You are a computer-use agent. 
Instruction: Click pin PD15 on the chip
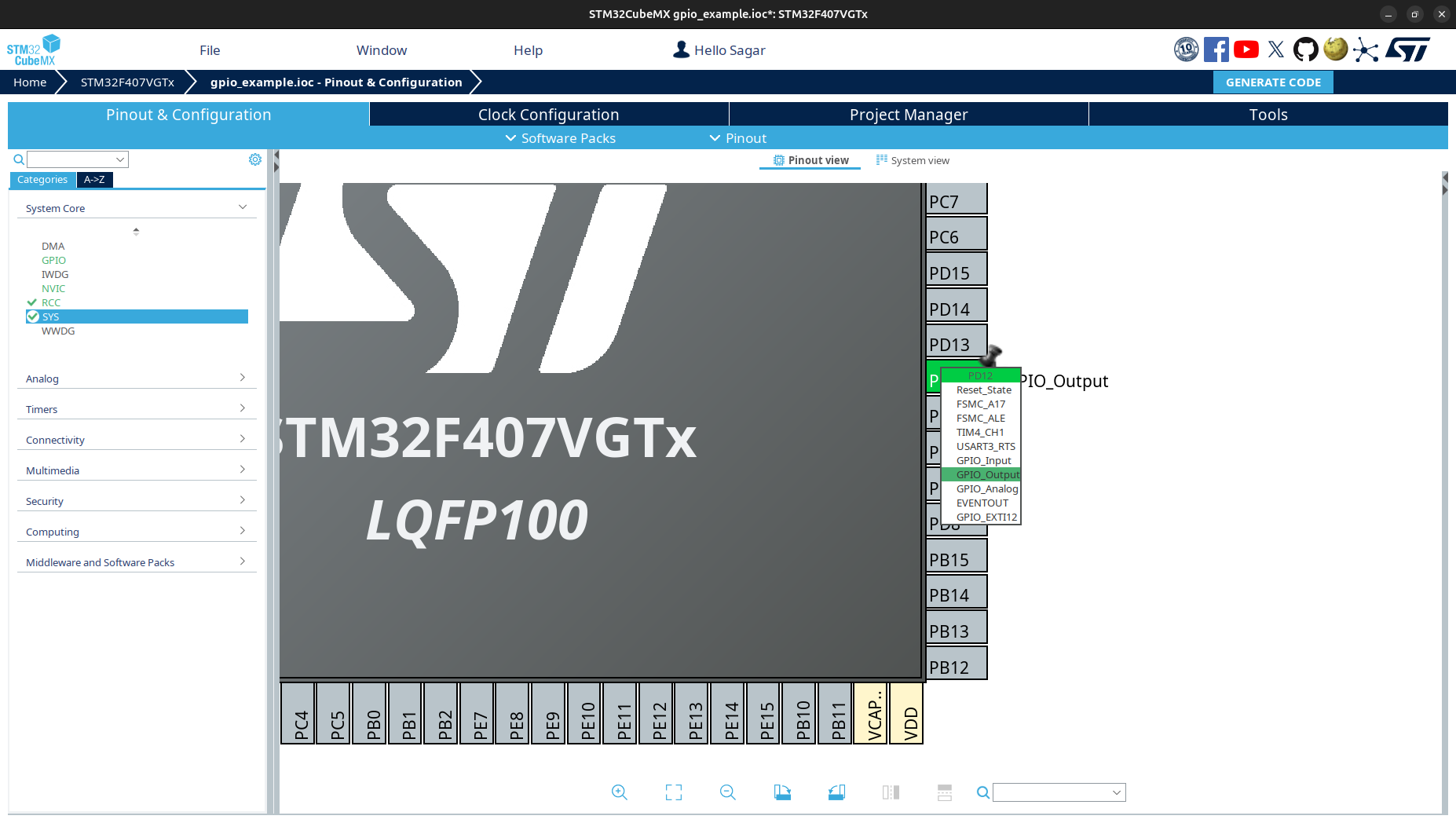pos(957,269)
